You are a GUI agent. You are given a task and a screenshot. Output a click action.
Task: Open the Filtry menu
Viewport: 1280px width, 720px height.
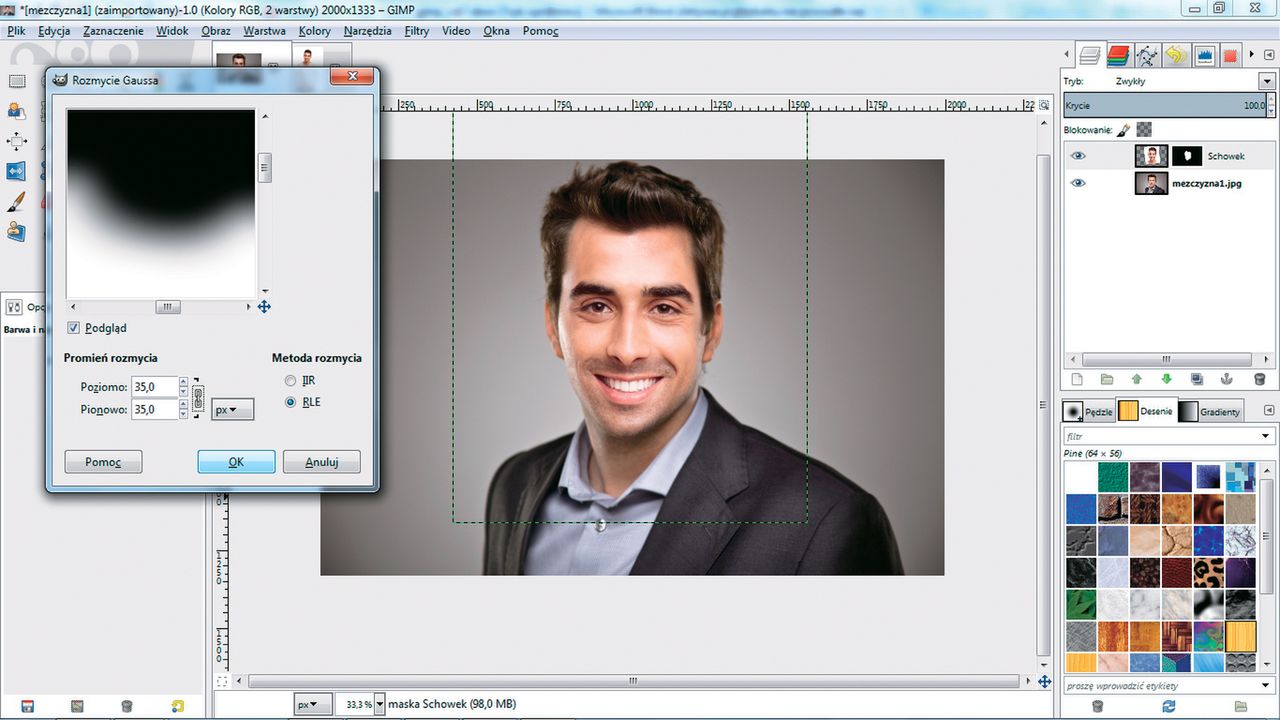click(x=417, y=31)
